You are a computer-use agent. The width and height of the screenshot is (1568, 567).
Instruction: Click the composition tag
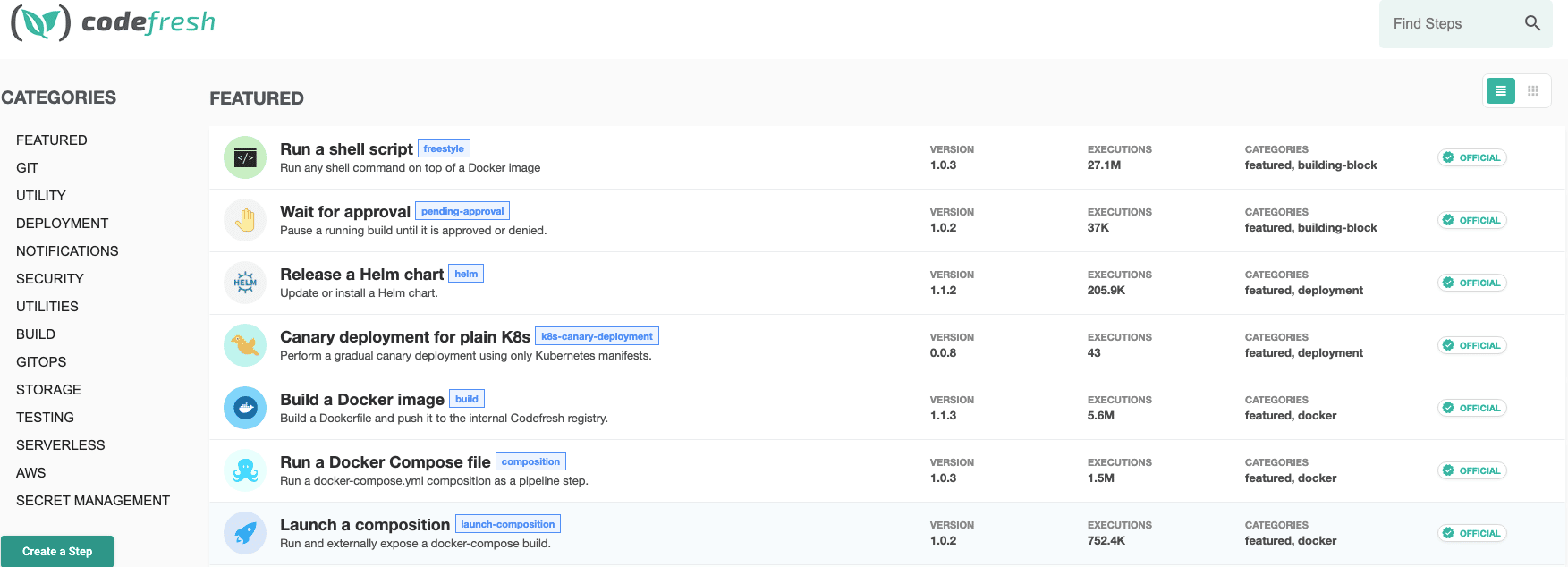[530, 461]
